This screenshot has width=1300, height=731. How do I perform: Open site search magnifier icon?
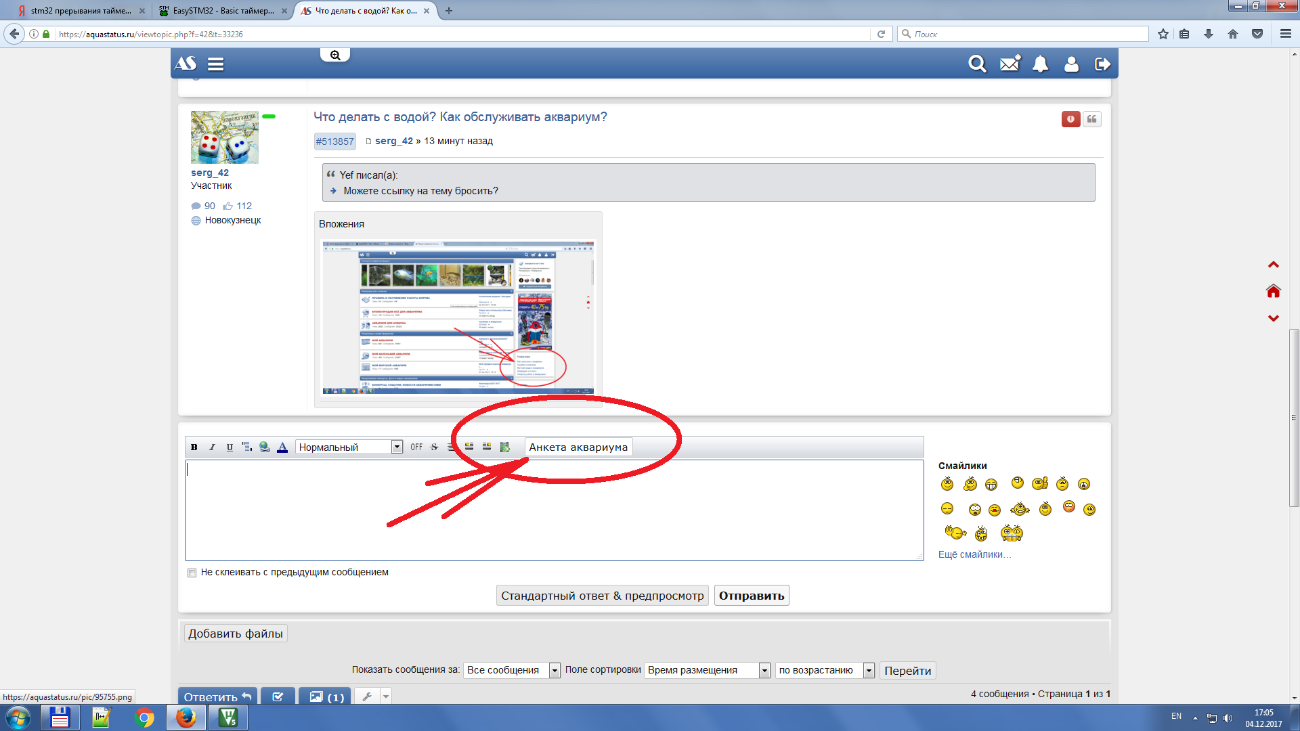pos(978,64)
